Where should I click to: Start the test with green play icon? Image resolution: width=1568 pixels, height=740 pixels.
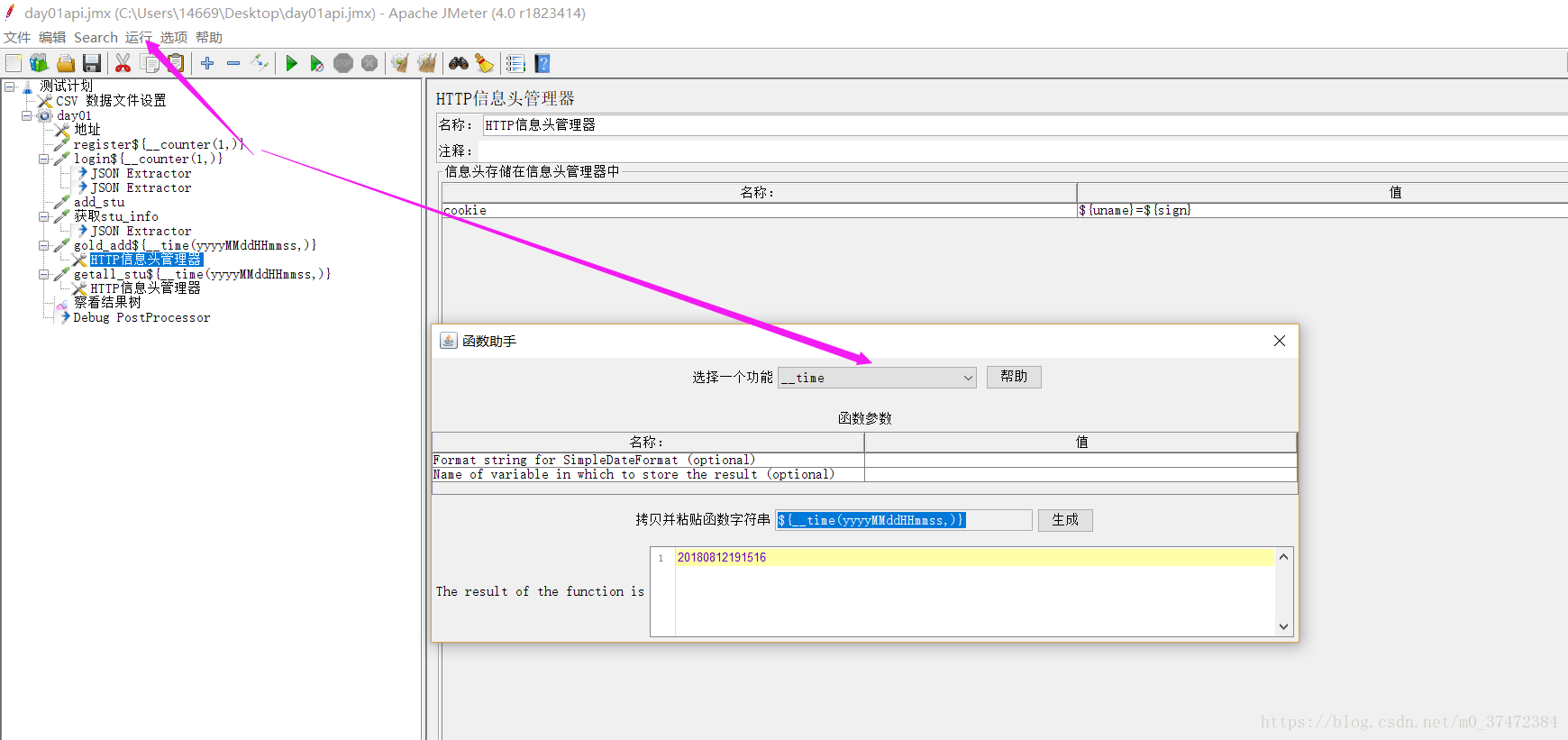click(x=291, y=63)
